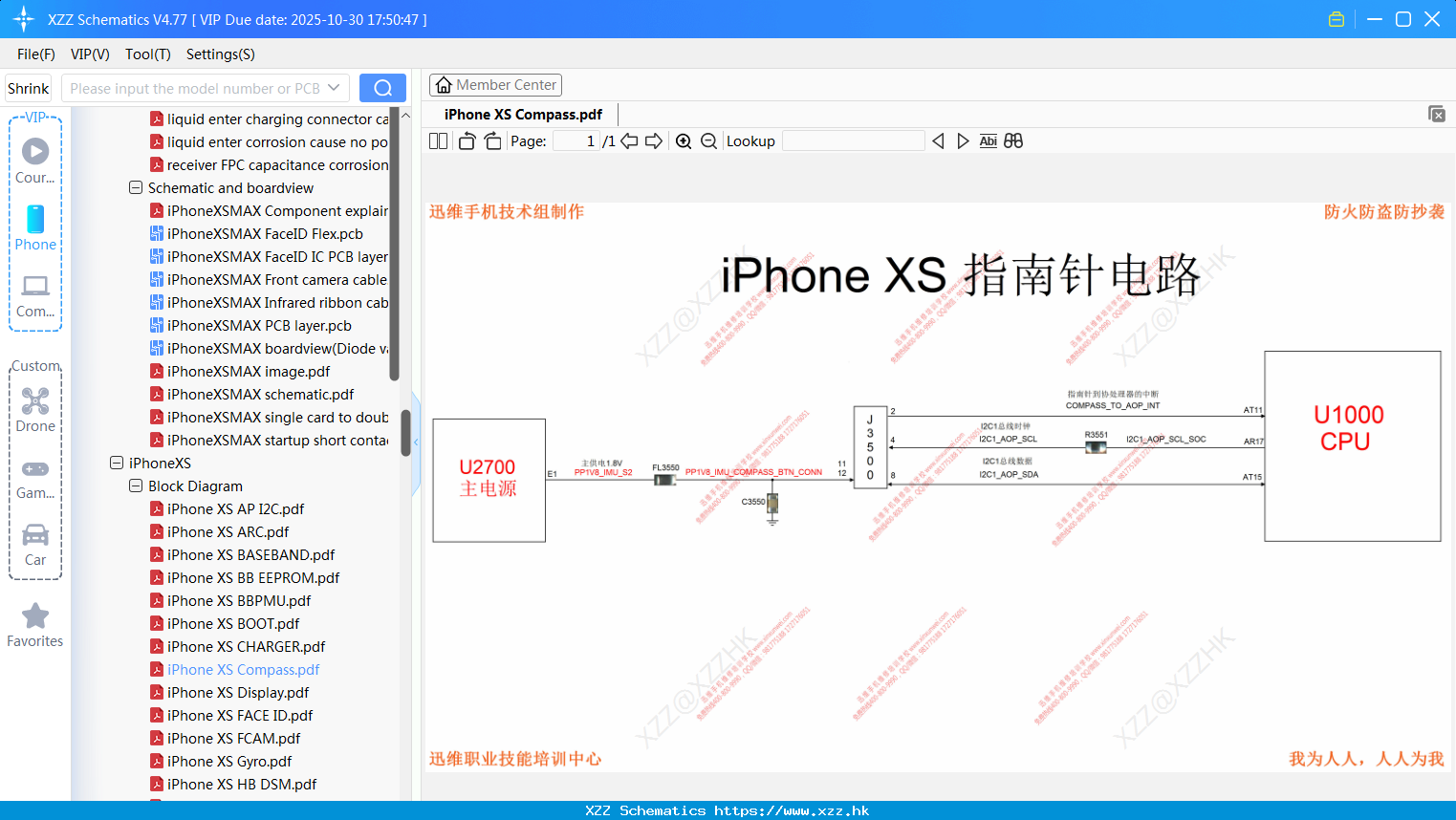Open the File(F) menu

(36, 54)
